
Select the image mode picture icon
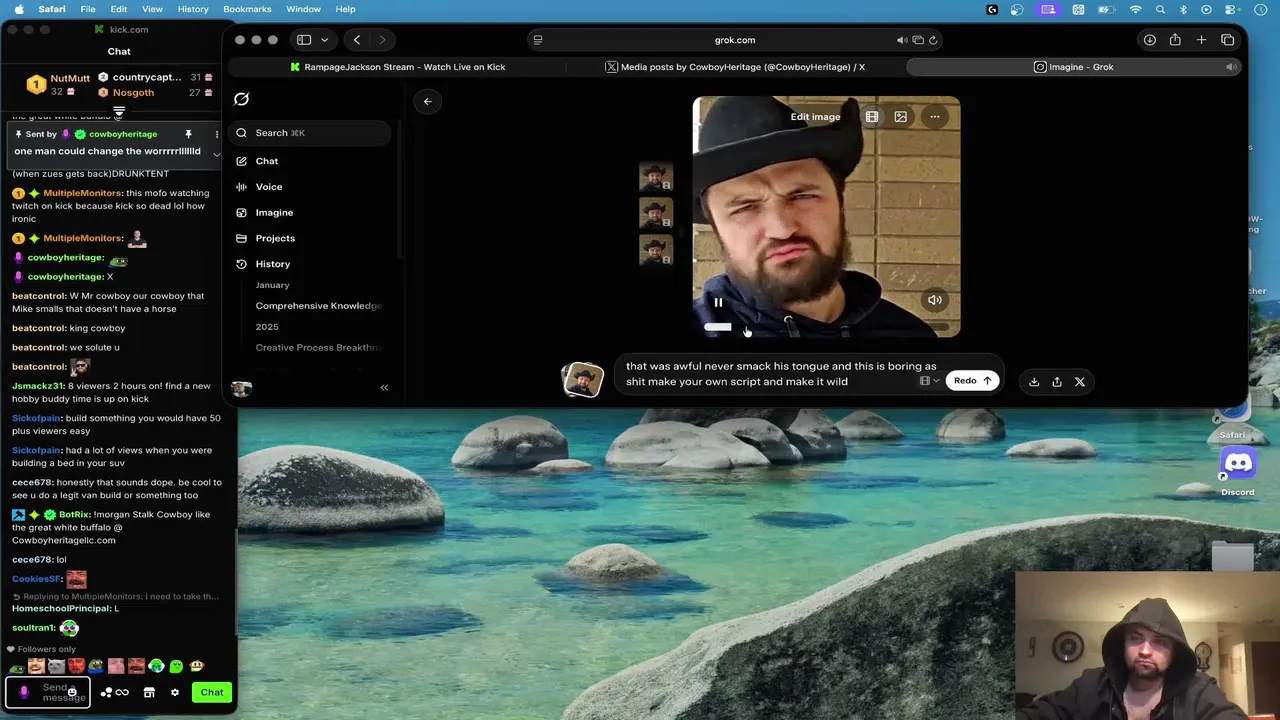click(x=901, y=117)
